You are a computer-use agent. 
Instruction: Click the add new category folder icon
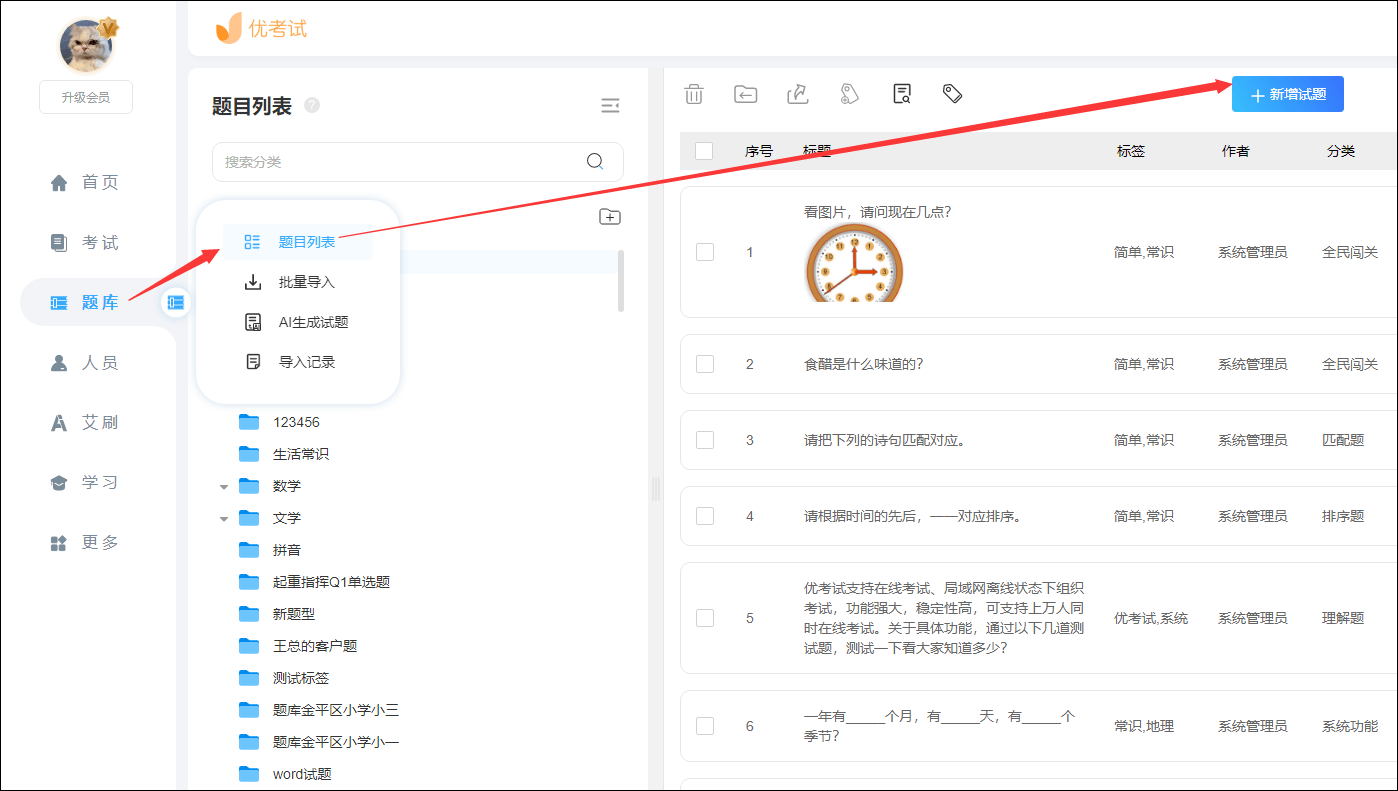(610, 216)
